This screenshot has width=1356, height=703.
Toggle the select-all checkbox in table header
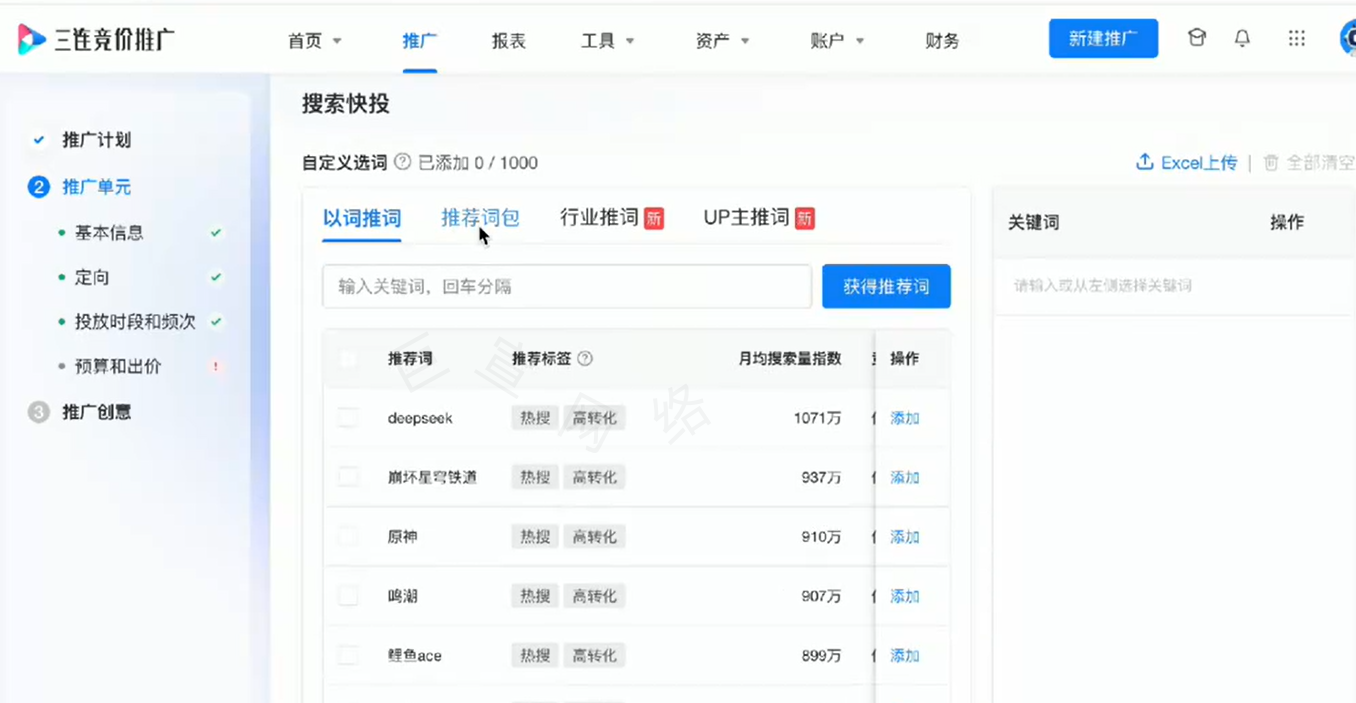tap(348, 358)
